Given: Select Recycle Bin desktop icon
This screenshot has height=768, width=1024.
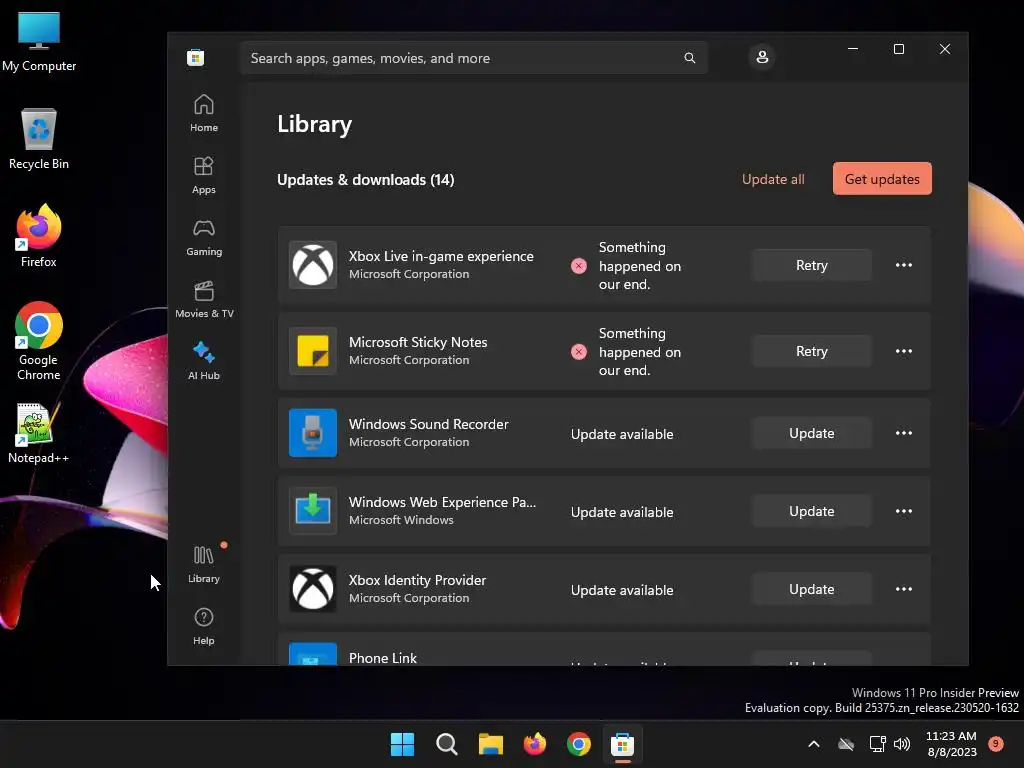Looking at the screenshot, I should [x=39, y=139].
